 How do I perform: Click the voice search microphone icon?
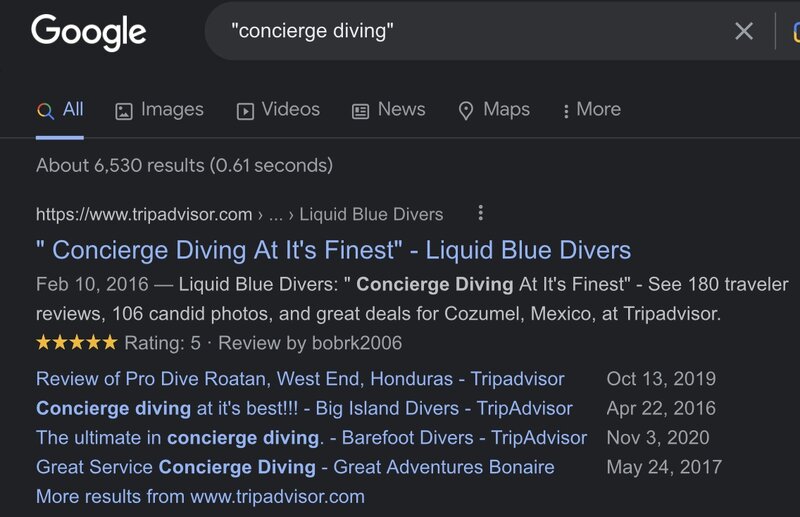tap(792, 32)
